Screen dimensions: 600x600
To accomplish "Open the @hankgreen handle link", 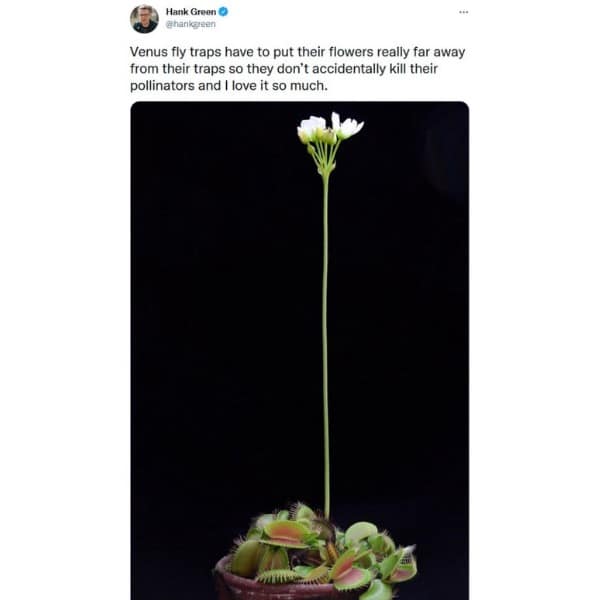I will tap(190, 25).
